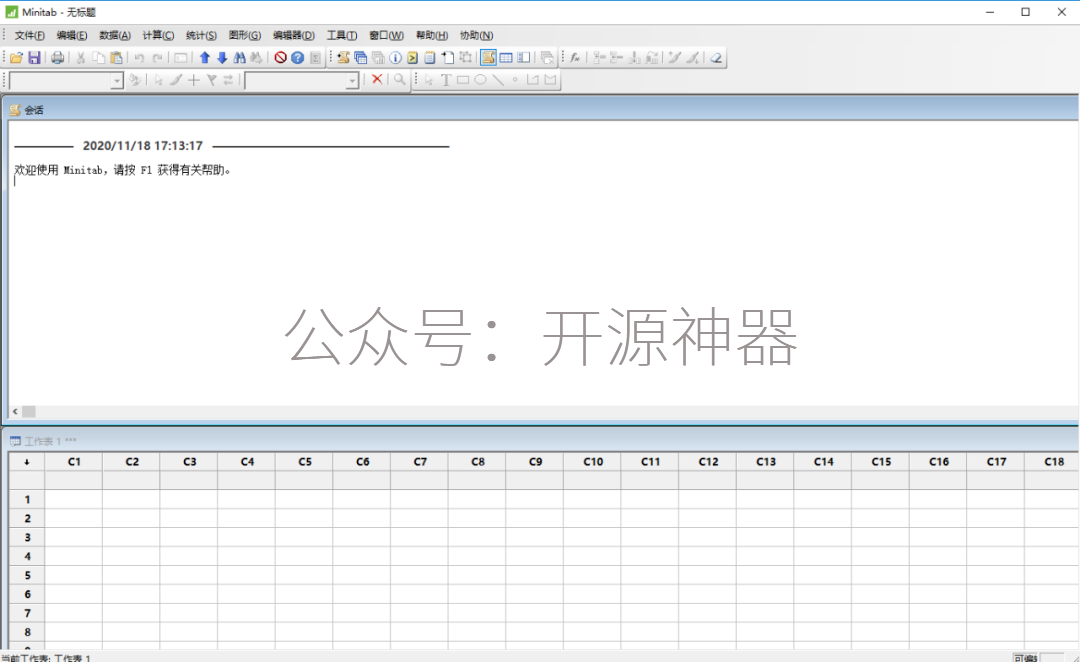Go to previous command with blue up arrow
This screenshot has height=662, width=1080.
pyautogui.click(x=205, y=58)
